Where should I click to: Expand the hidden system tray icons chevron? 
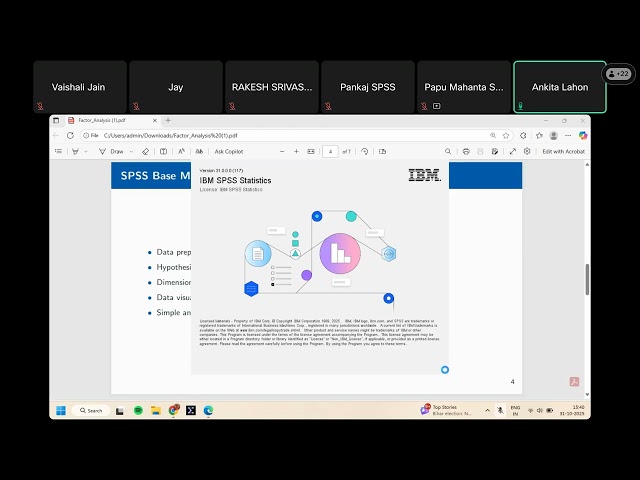(487, 411)
